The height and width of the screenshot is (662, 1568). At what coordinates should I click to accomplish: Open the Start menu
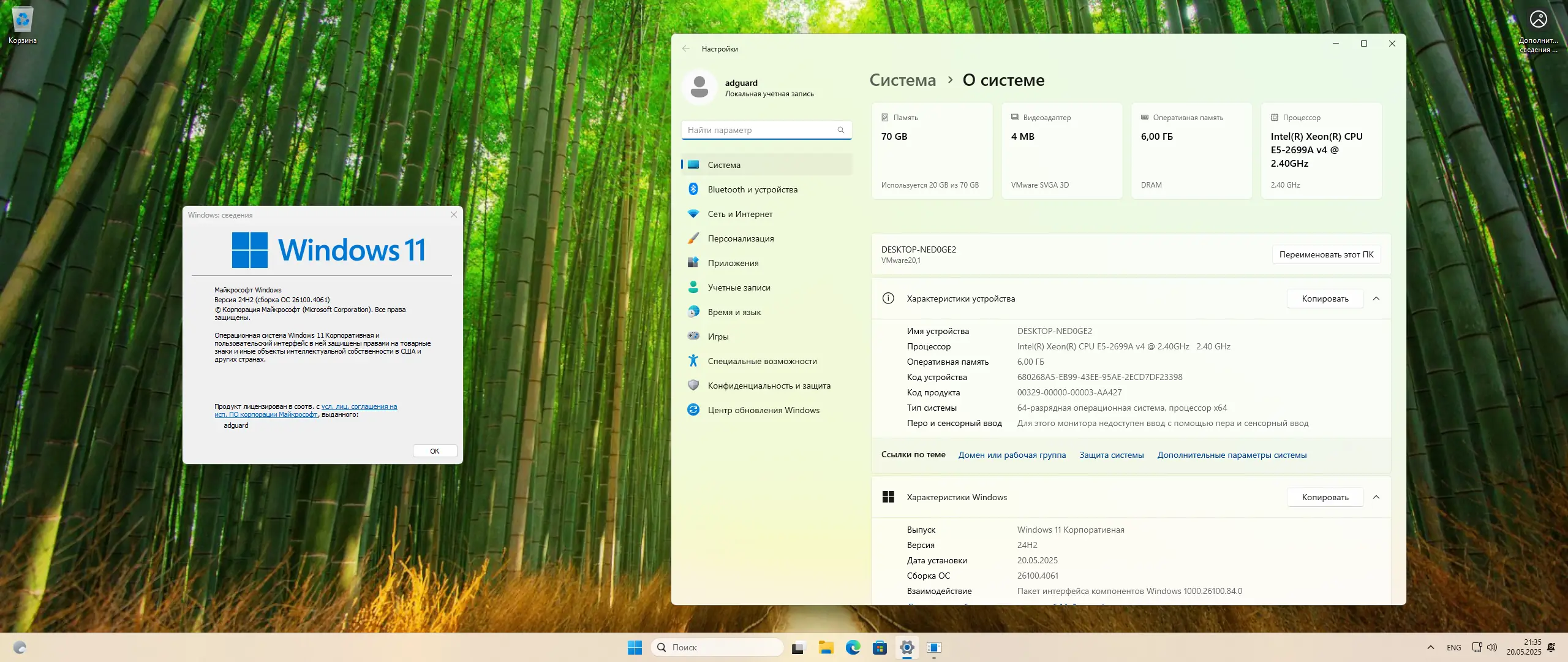[x=634, y=647]
